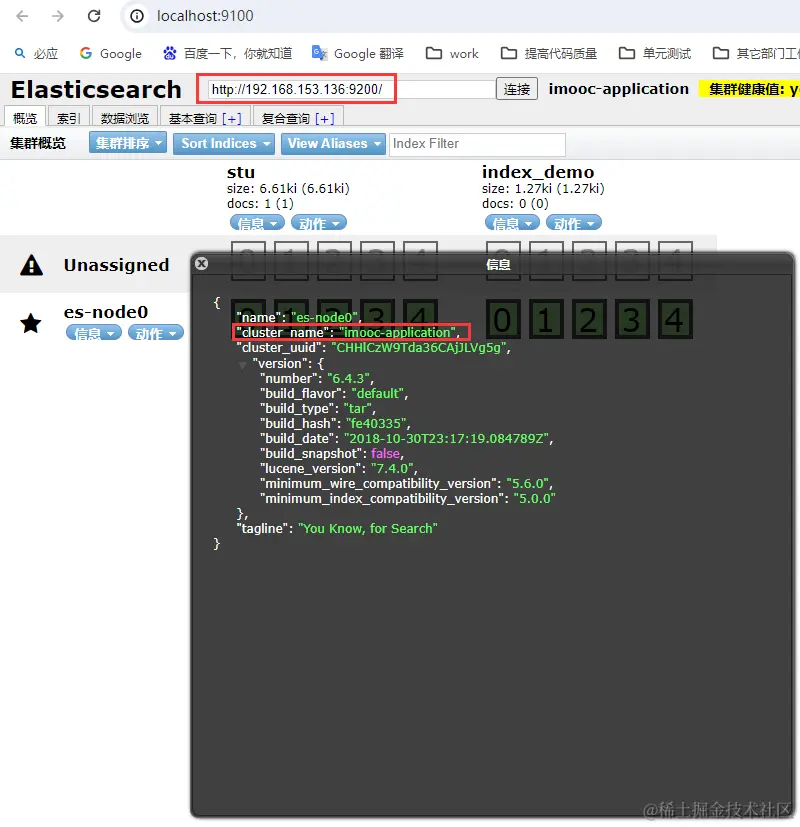Open 信息 dropdown for stu index
Screen dimensions: 800x827
[257, 223]
